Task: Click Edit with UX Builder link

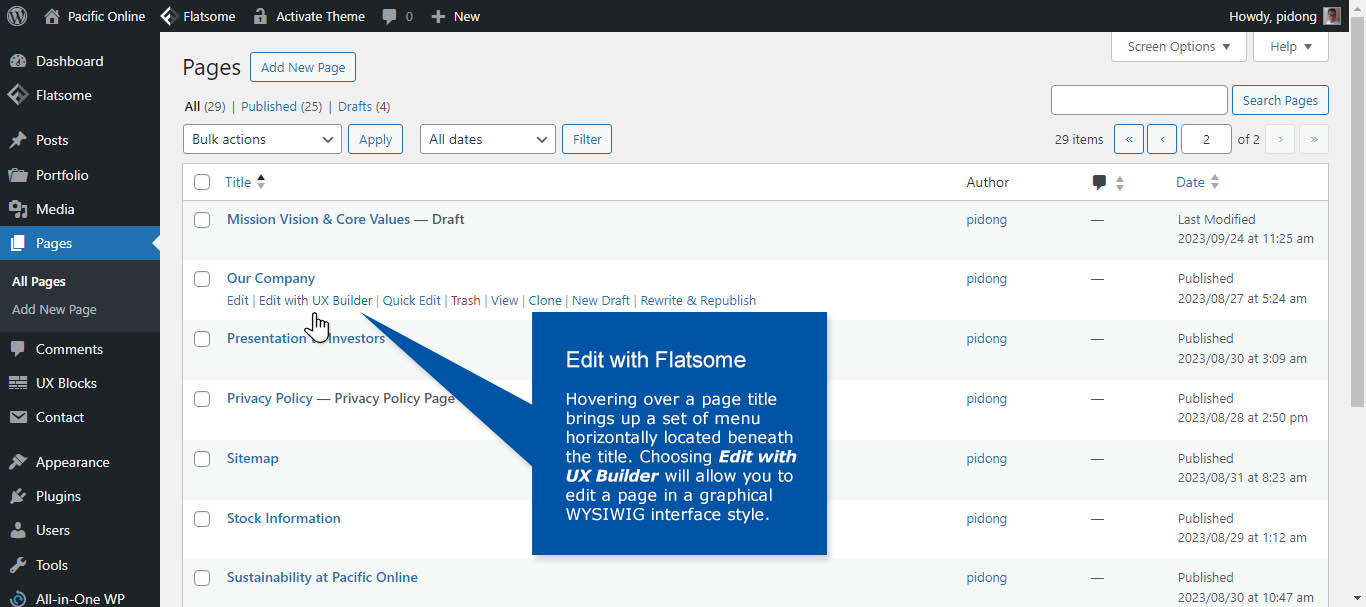Action: pos(315,300)
